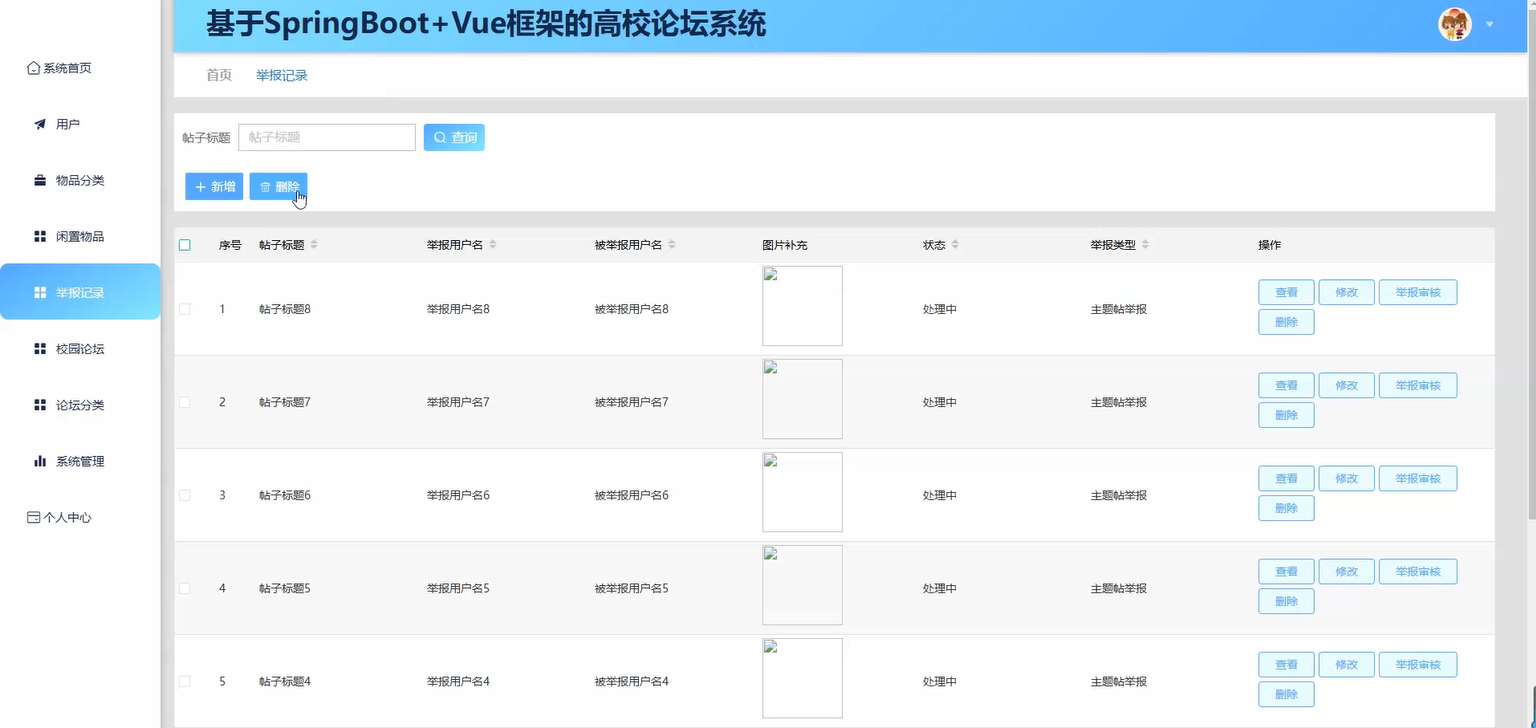The height and width of the screenshot is (728, 1536).
Task: Sort by 状态 column arrows
Action: [955, 245]
